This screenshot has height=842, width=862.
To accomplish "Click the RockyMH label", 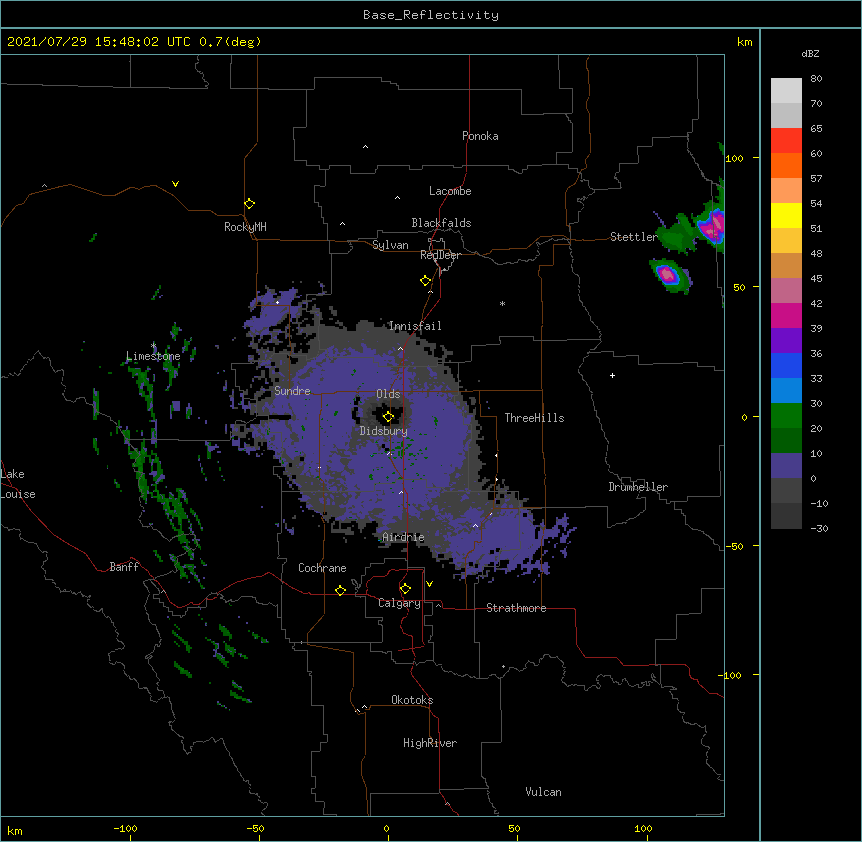I will pyautogui.click(x=245, y=227).
